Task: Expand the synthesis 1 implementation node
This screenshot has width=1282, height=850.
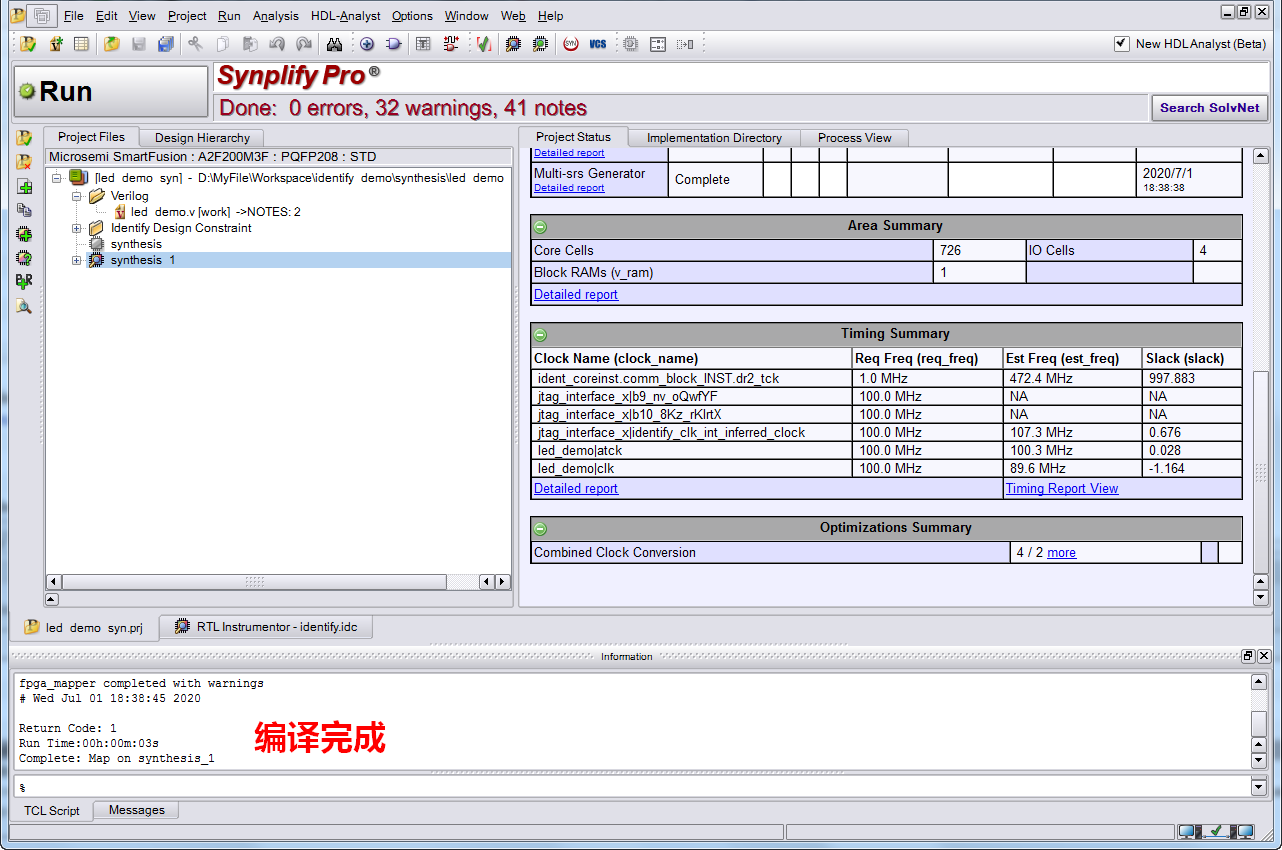Action: tap(77, 260)
